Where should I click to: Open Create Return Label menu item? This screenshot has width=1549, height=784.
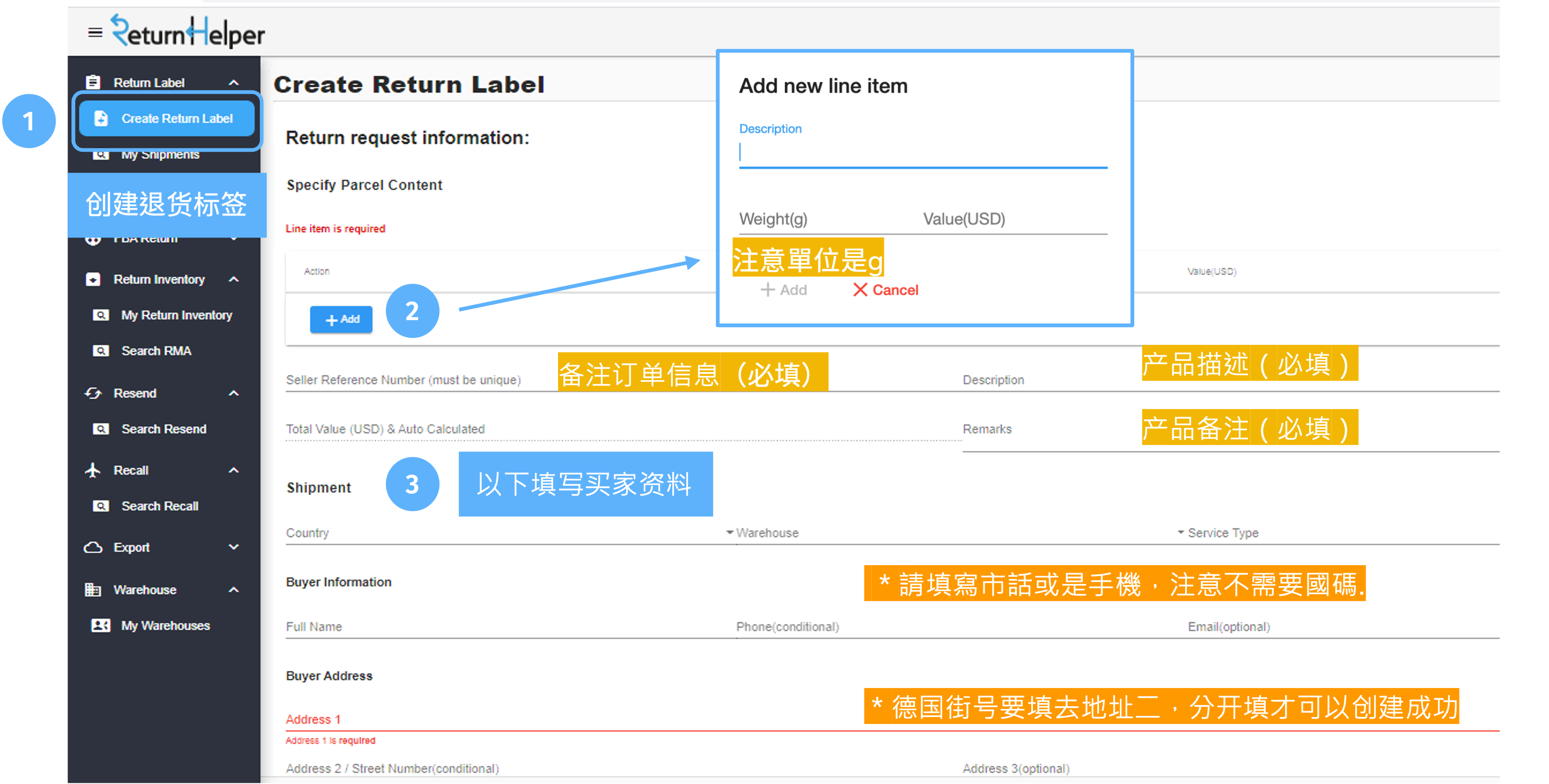coord(167,119)
